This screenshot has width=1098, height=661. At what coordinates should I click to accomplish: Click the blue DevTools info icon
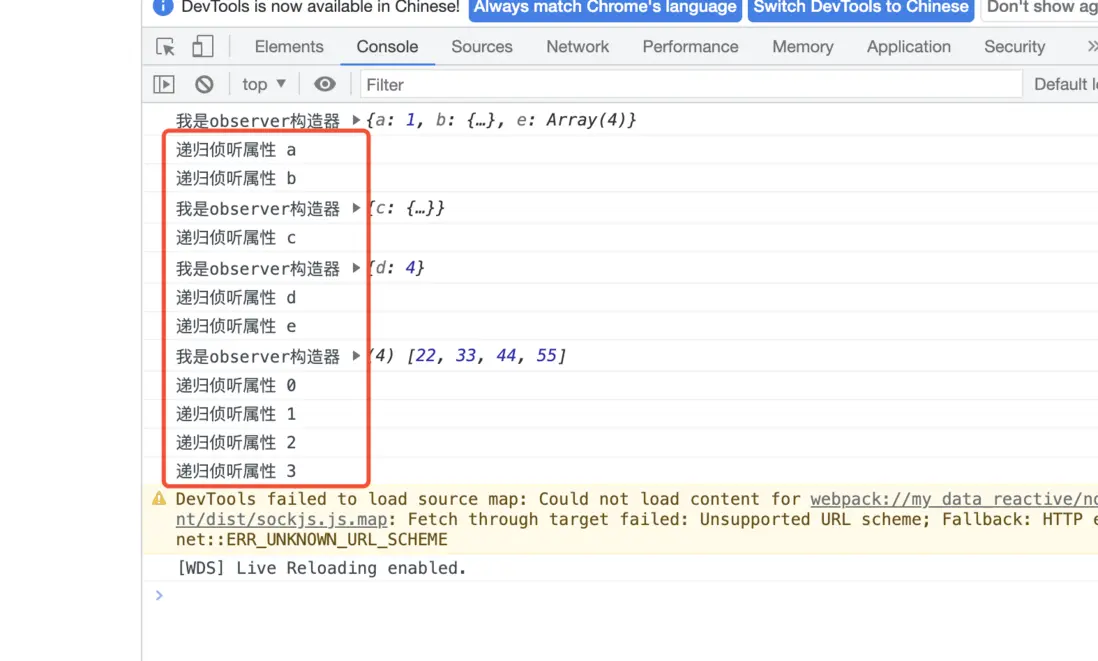click(x=162, y=8)
